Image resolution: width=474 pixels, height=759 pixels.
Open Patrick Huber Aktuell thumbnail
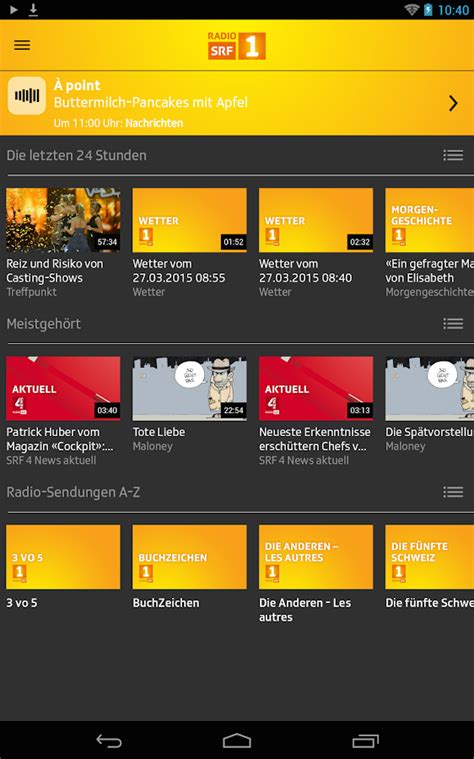[63, 388]
